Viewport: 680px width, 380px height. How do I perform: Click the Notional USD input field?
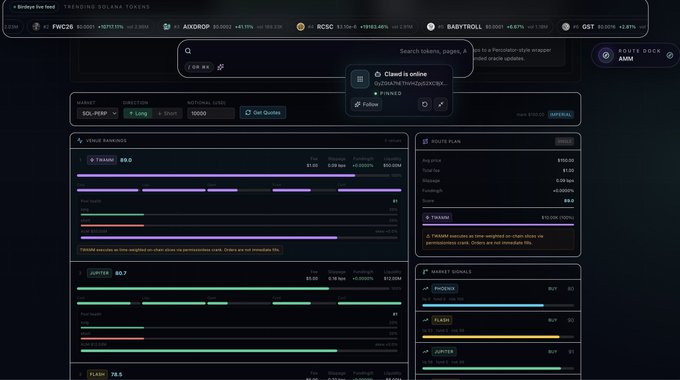(211, 113)
